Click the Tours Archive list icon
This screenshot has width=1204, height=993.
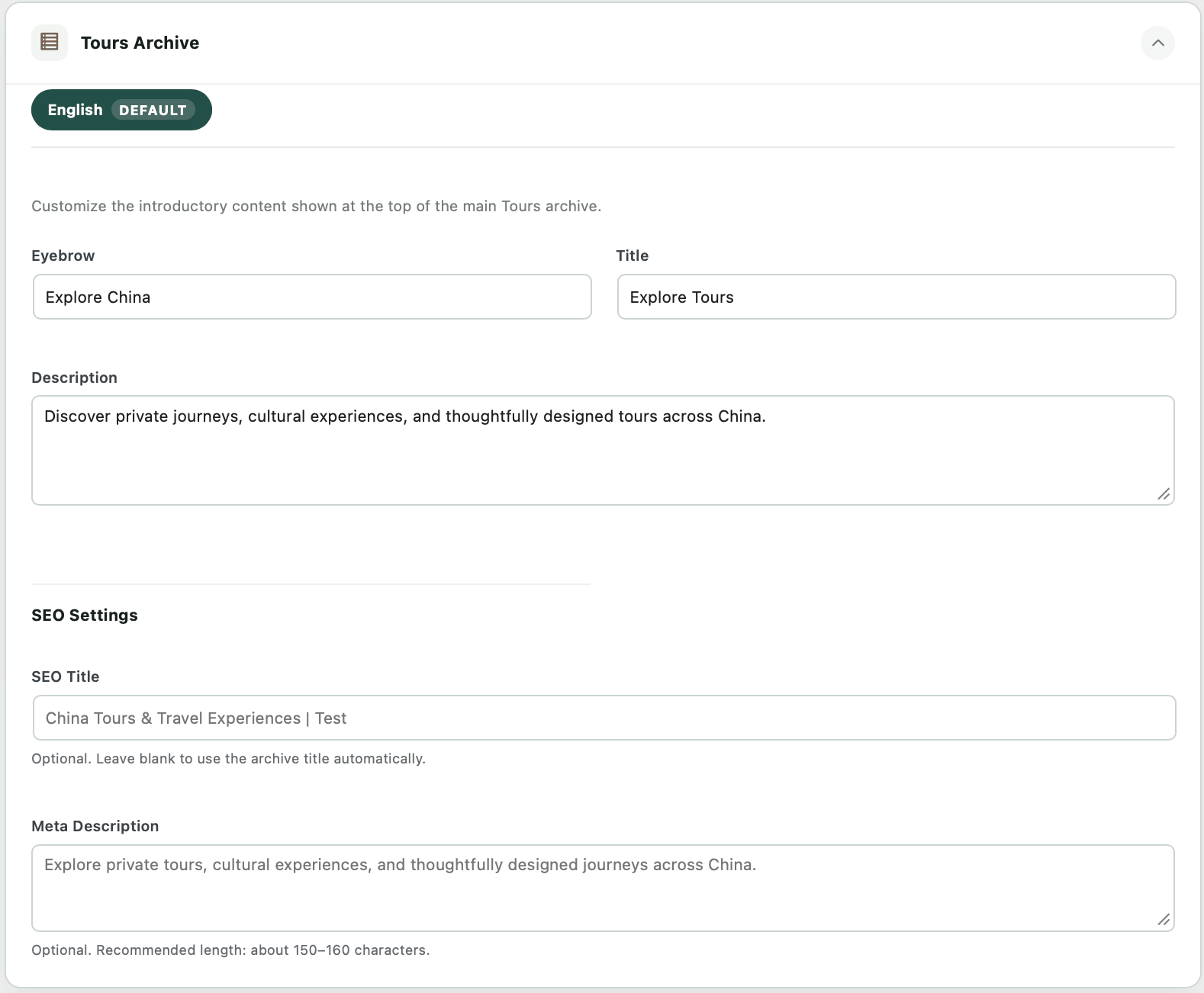50,43
